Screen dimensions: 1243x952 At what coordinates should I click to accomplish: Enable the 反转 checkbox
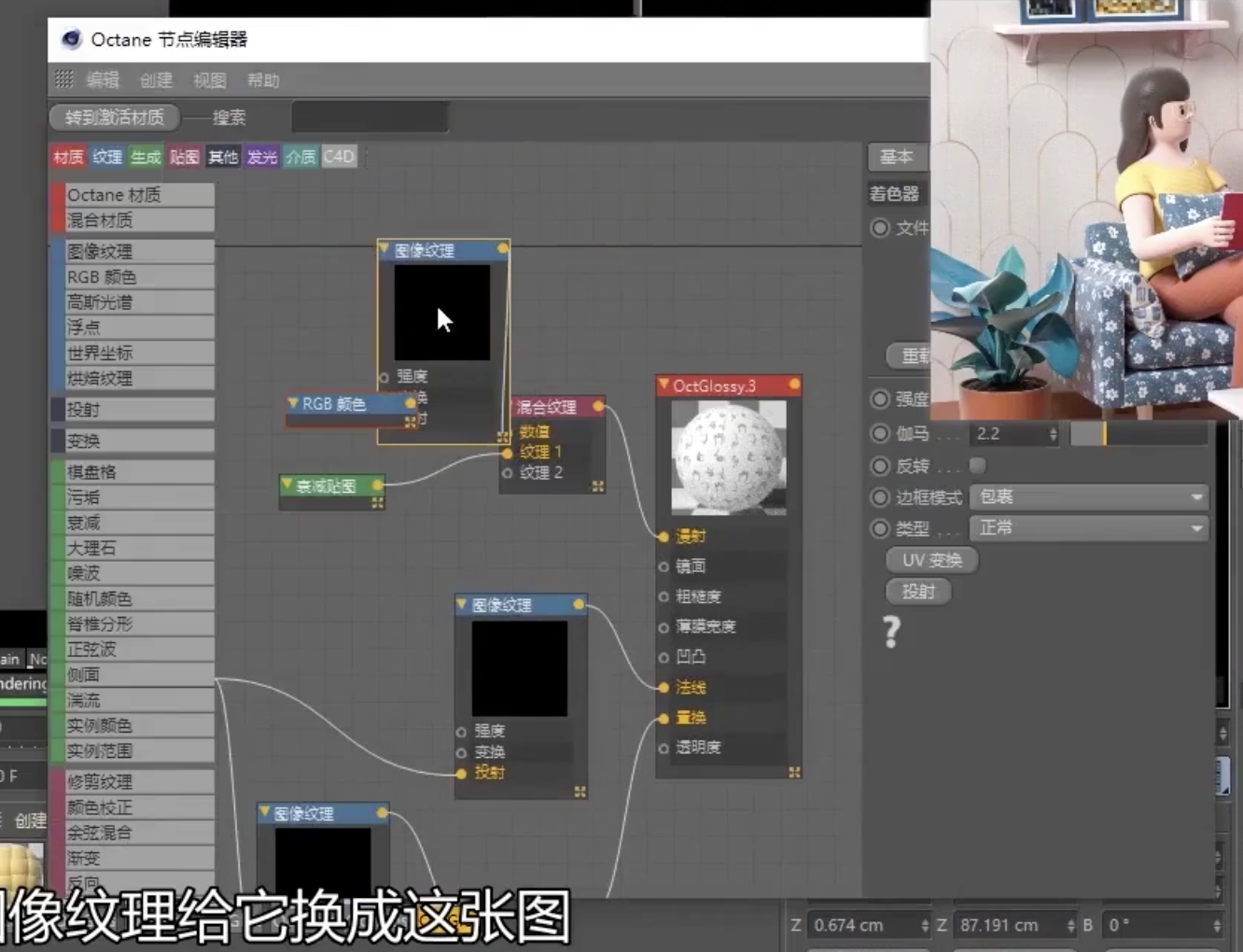coord(978,465)
